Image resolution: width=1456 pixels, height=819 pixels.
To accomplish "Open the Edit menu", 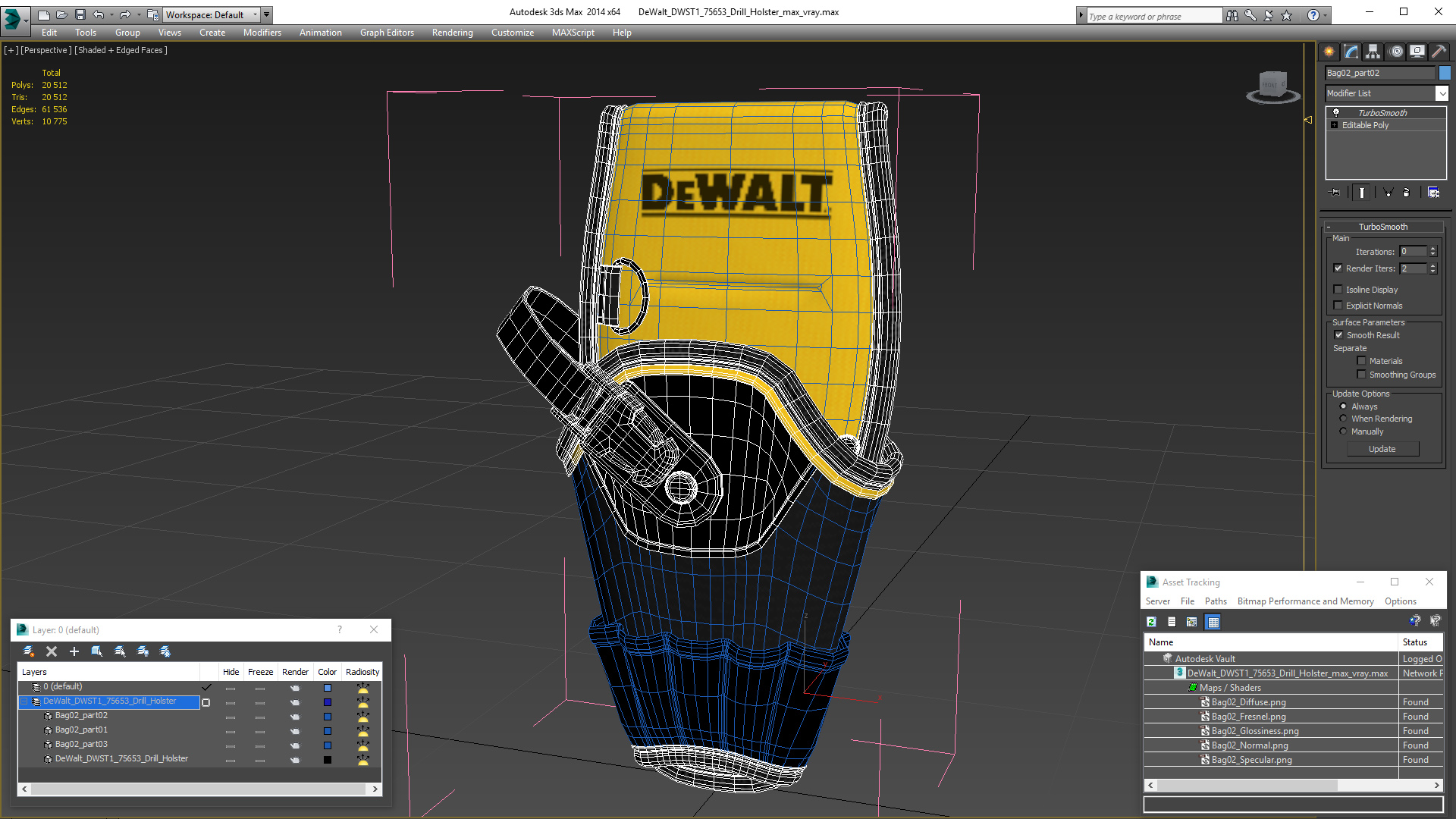I will pos(49,33).
